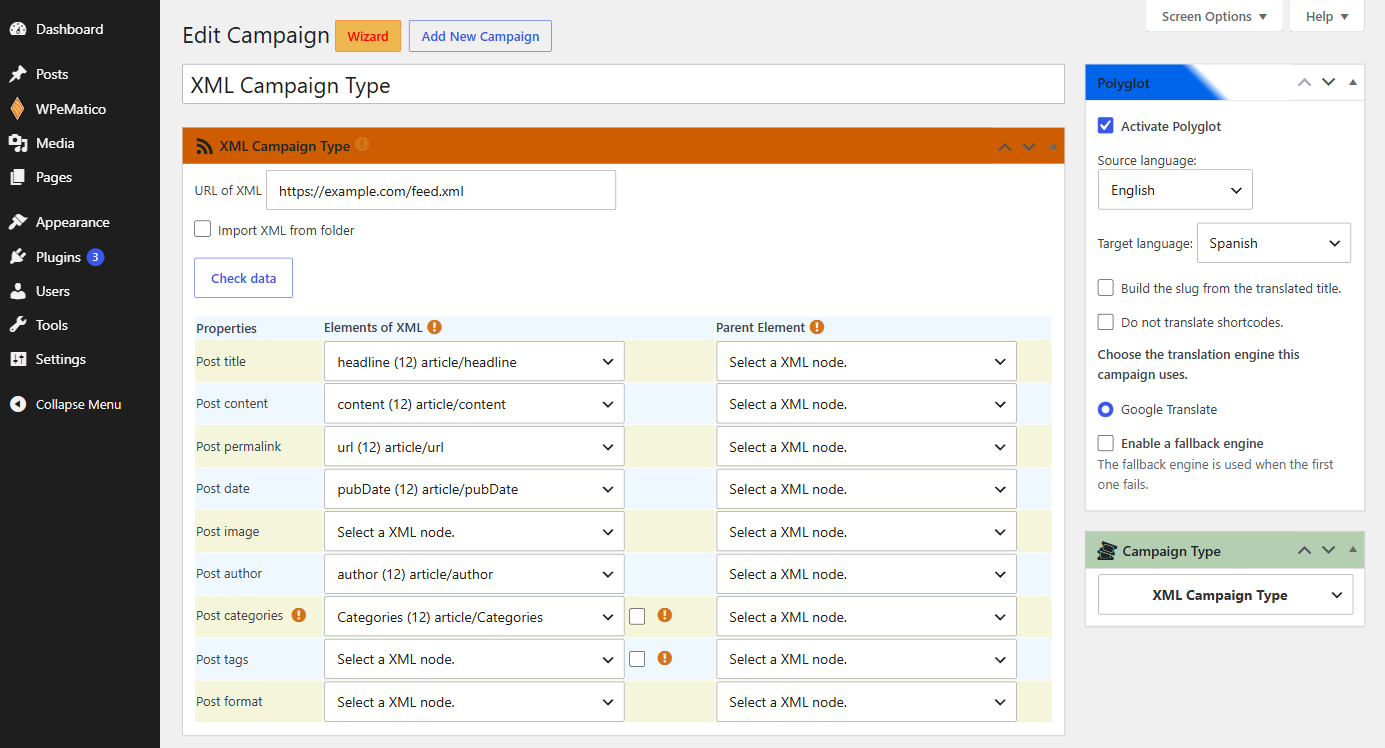Open the Help tab
The width and height of the screenshot is (1385, 748).
click(x=1327, y=16)
